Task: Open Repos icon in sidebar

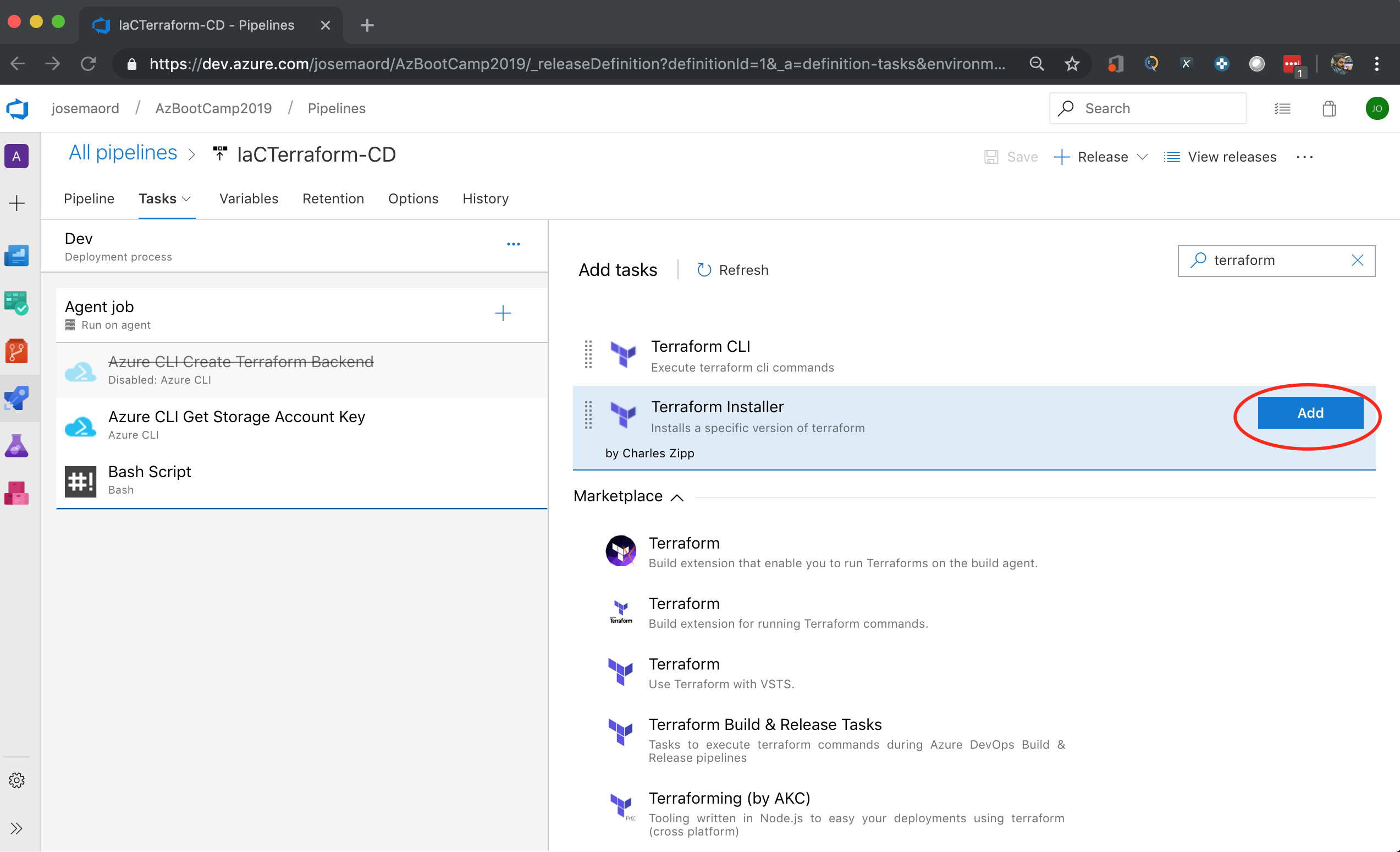Action: [x=16, y=351]
